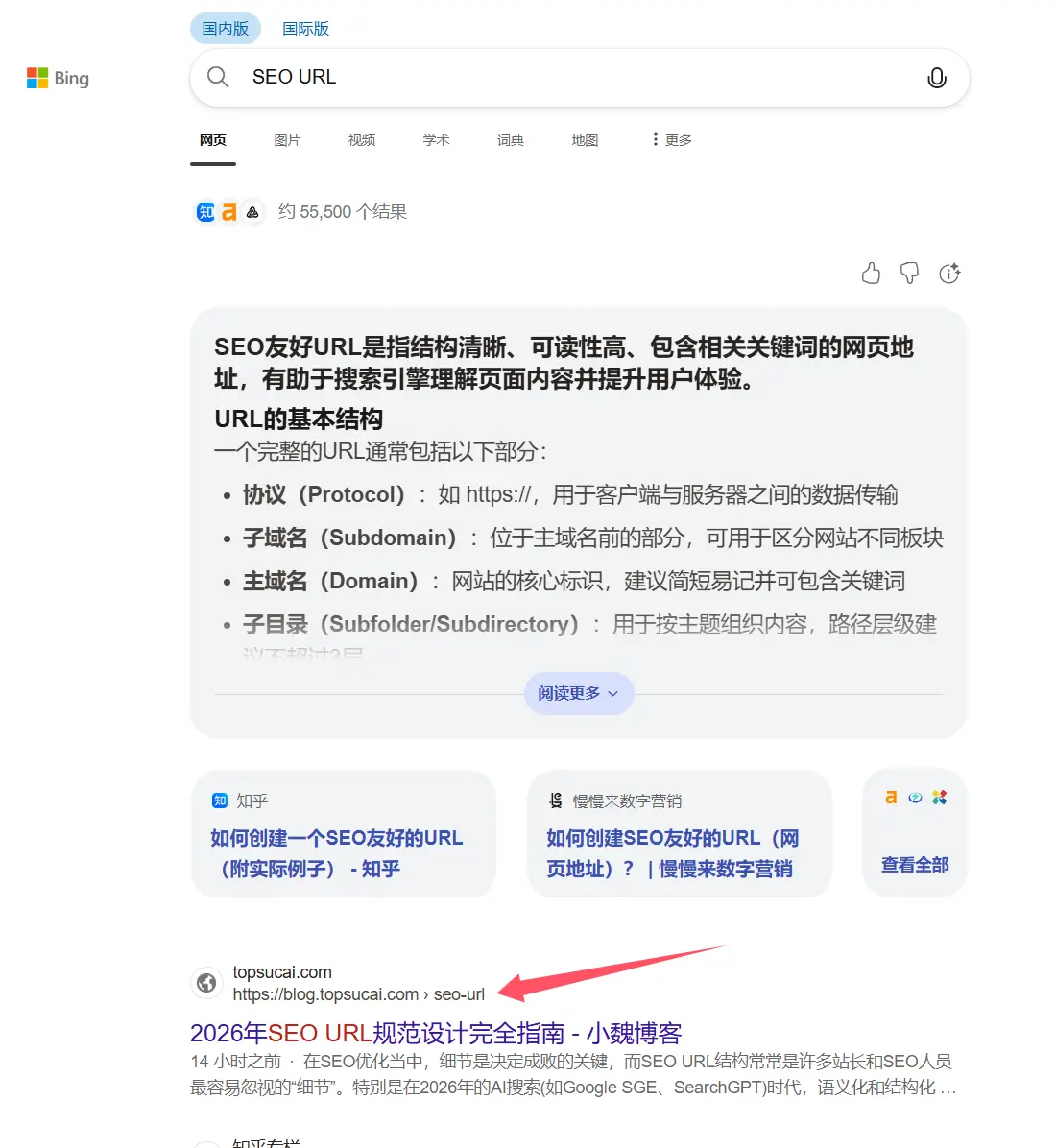Click the thumbs up feedback icon
The height and width of the screenshot is (1148, 1056).
pos(871,274)
